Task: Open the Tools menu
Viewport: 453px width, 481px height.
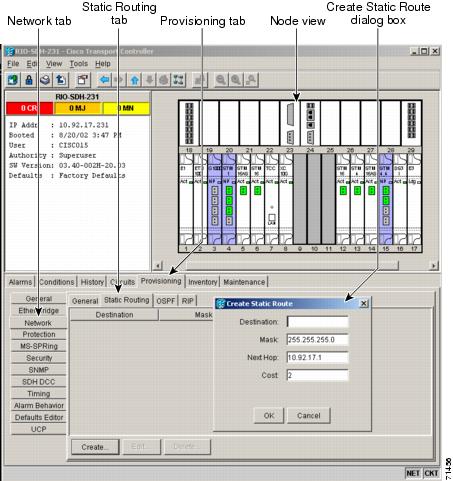Action: [78, 64]
